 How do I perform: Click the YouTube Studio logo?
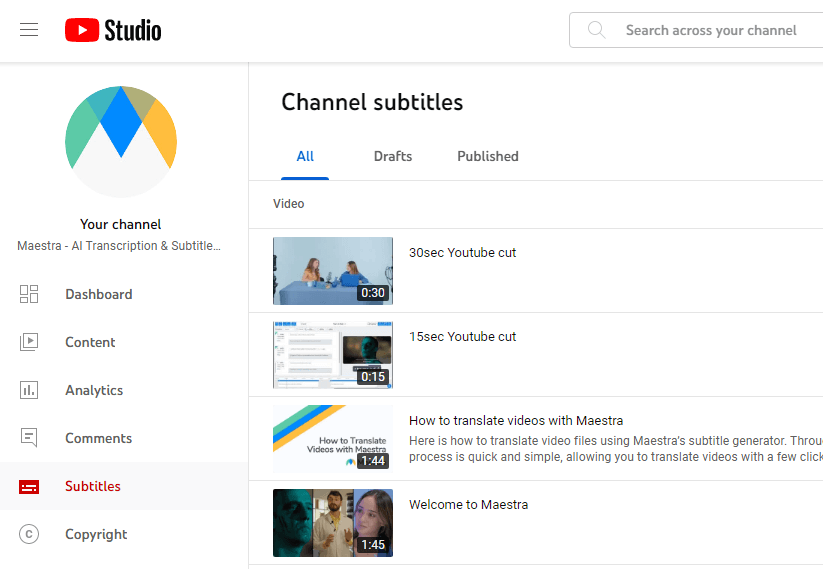pos(113,30)
